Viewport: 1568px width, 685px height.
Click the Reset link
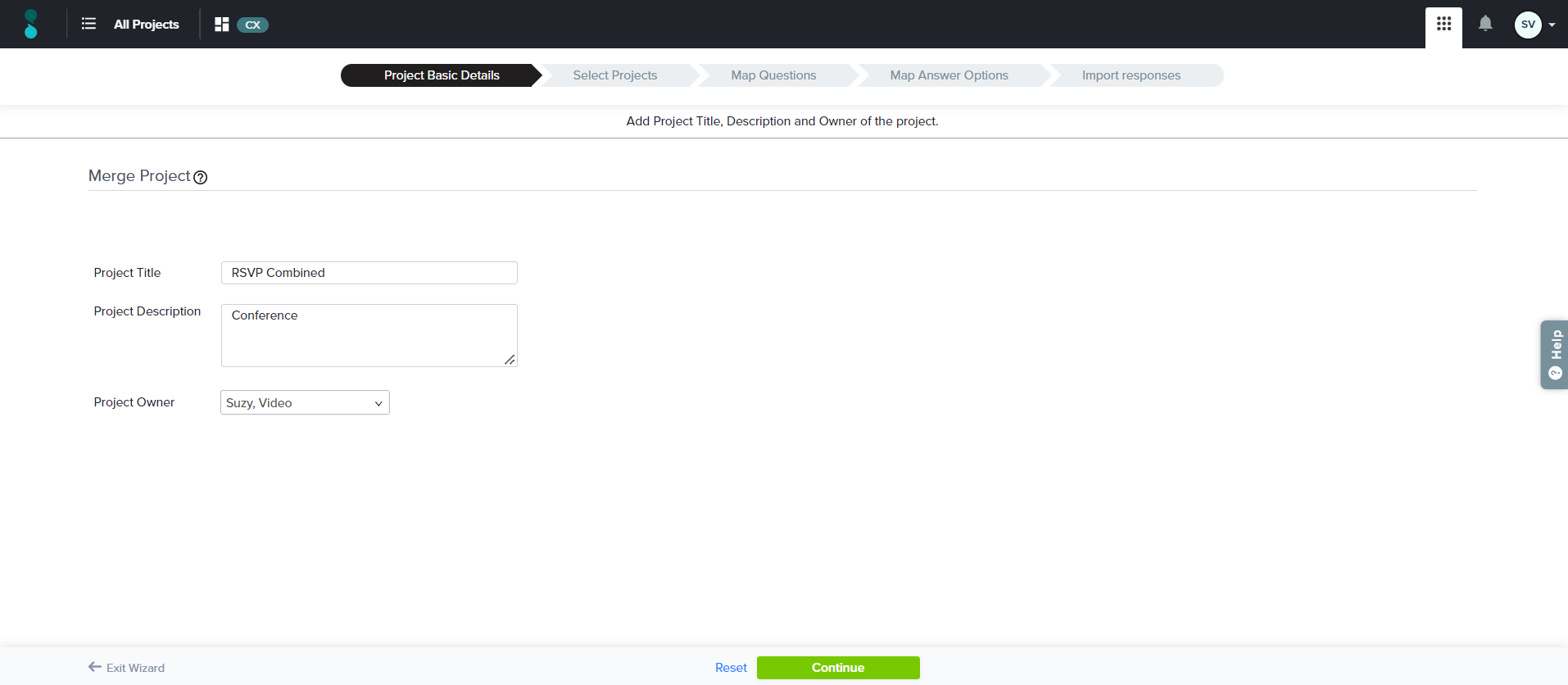[x=731, y=668]
